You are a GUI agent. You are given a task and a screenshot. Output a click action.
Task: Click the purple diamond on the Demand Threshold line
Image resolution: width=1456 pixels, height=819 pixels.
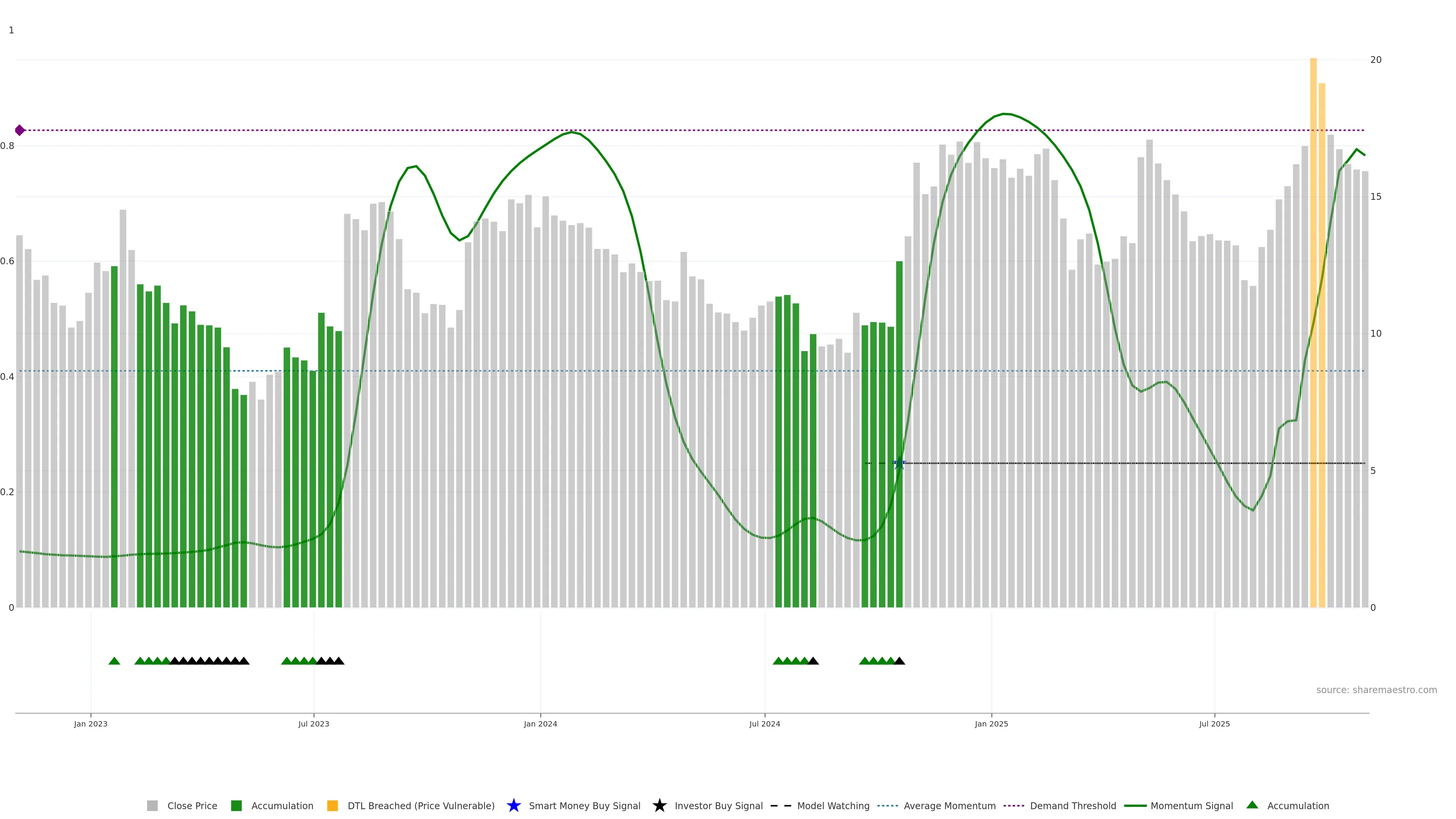[x=20, y=130]
